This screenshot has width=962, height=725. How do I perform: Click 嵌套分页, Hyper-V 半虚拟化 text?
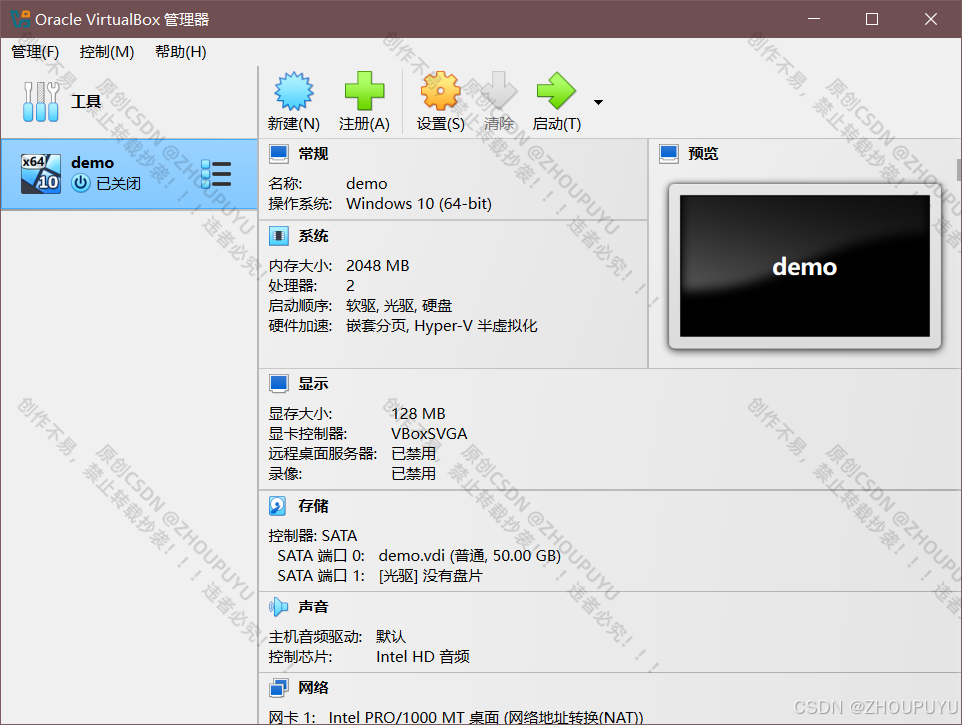(x=442, y=326)
